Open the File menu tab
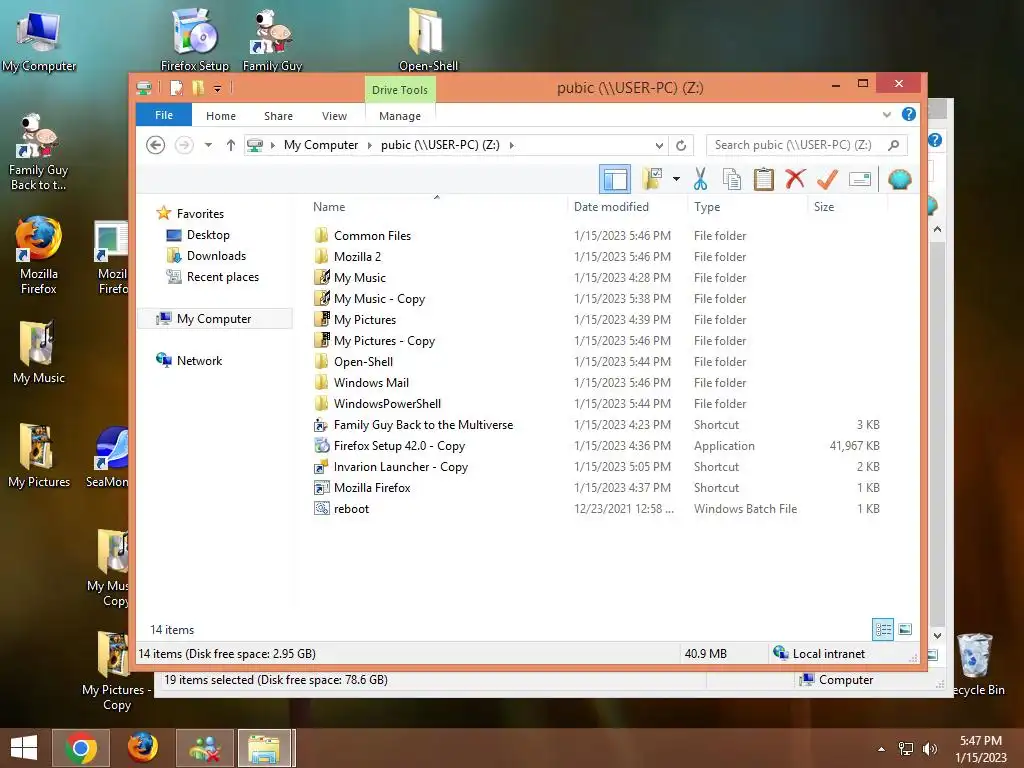The height and width of the screenshot is (768, 1024). (x=164, y=115)
